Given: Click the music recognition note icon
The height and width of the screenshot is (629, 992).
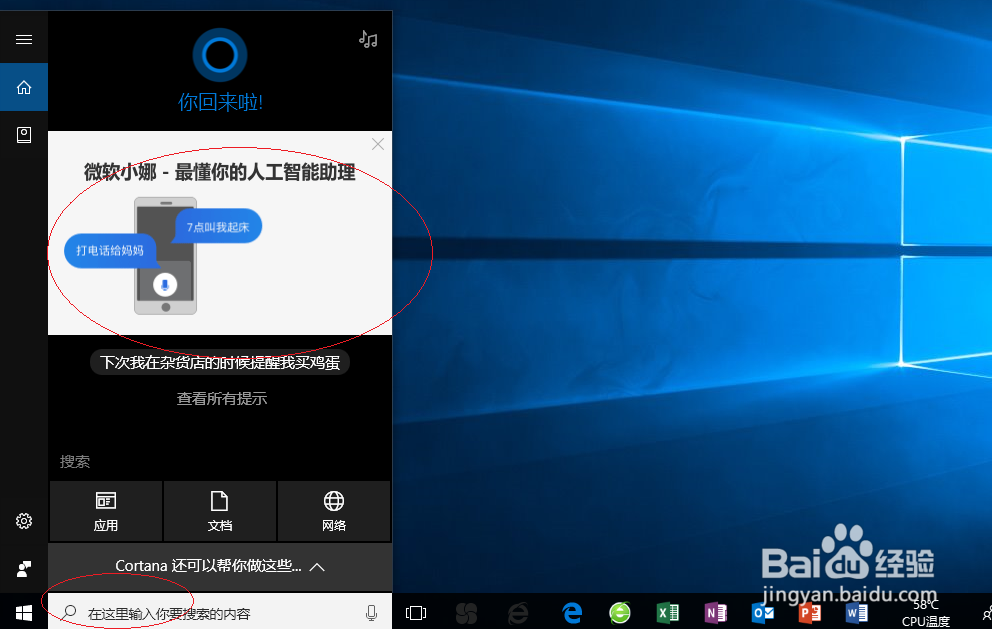Looking at the screenshot, I should pos(368,39).
